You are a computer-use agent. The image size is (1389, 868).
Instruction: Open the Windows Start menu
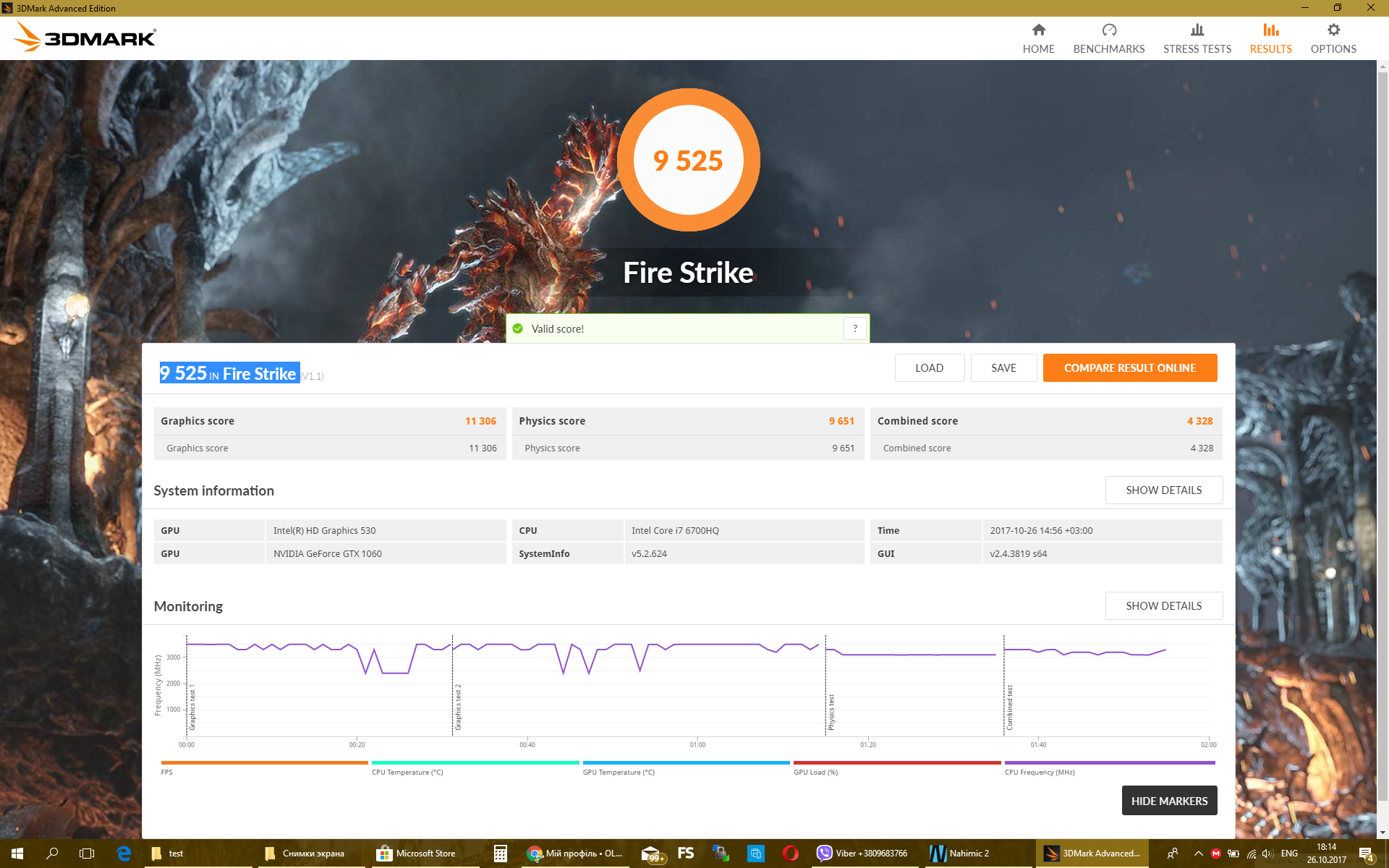[17, 854]
